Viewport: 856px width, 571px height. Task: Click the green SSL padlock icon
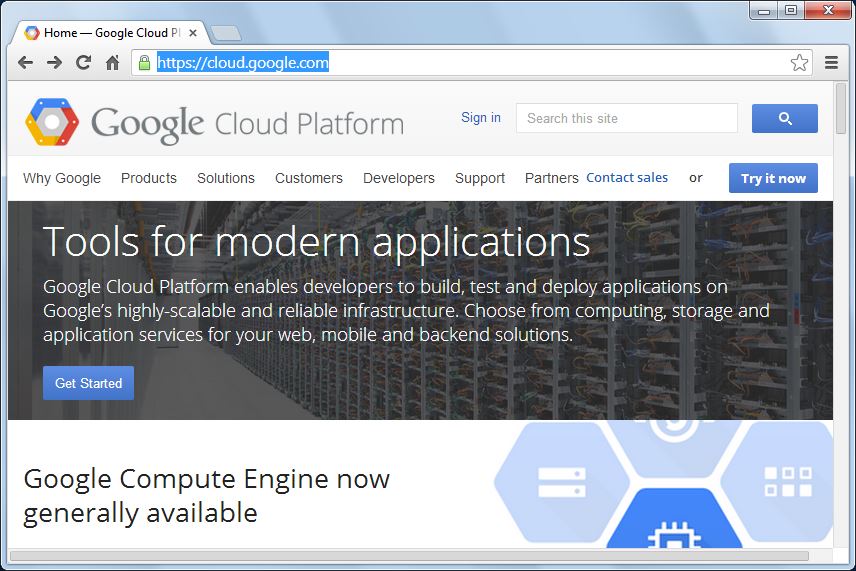coord(144,63)
